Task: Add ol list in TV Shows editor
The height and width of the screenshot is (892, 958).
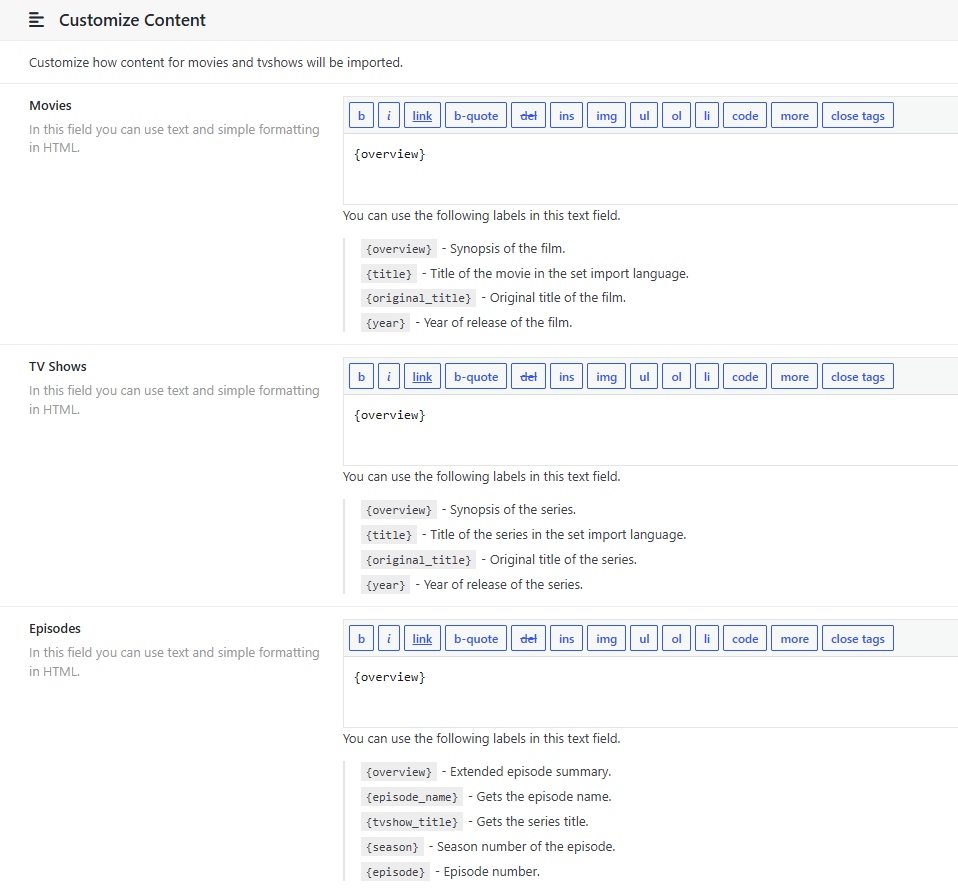Action: click(x=676, y=376)
